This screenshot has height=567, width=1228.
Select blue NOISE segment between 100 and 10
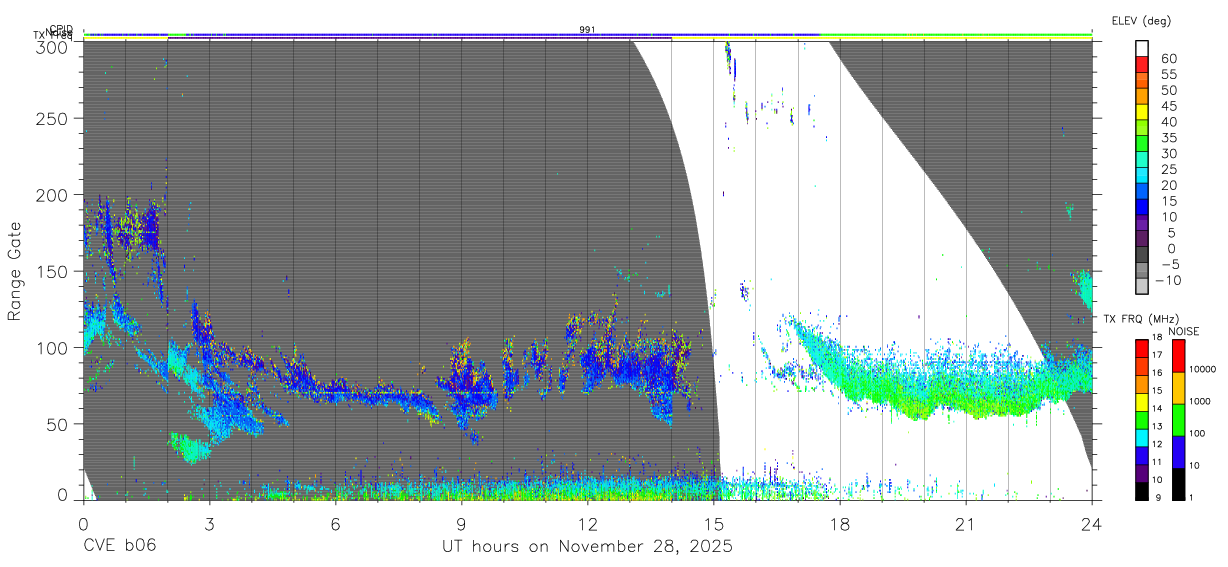coord(1178,451)
